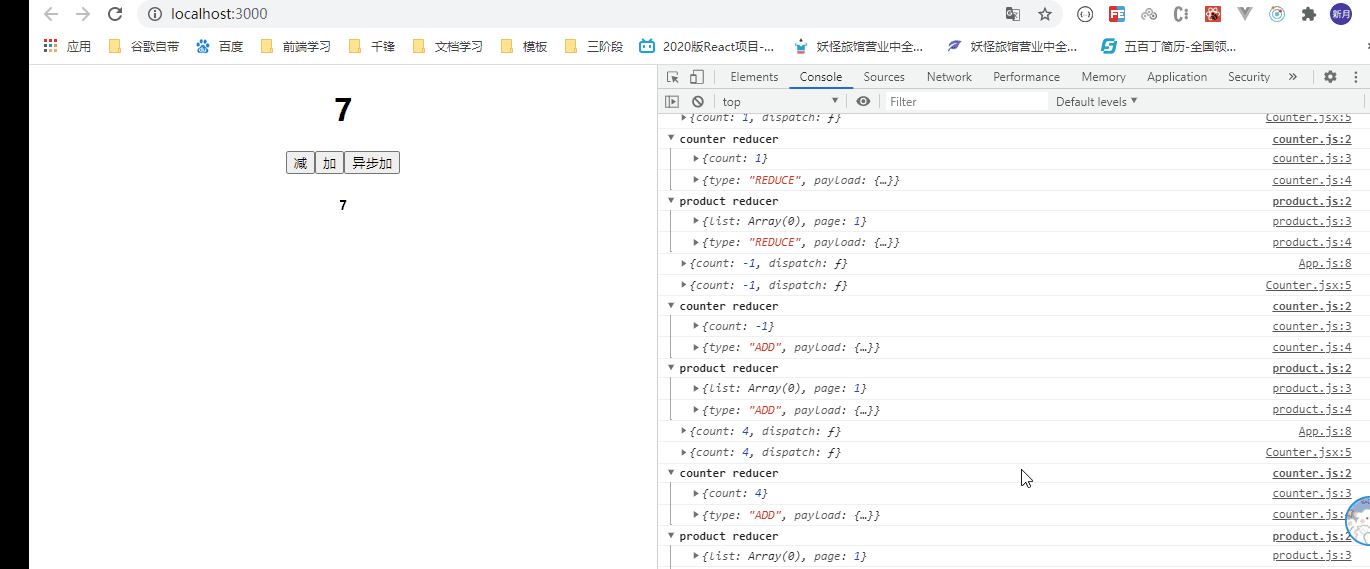Clear the console with the ban icon

(698, 102)
